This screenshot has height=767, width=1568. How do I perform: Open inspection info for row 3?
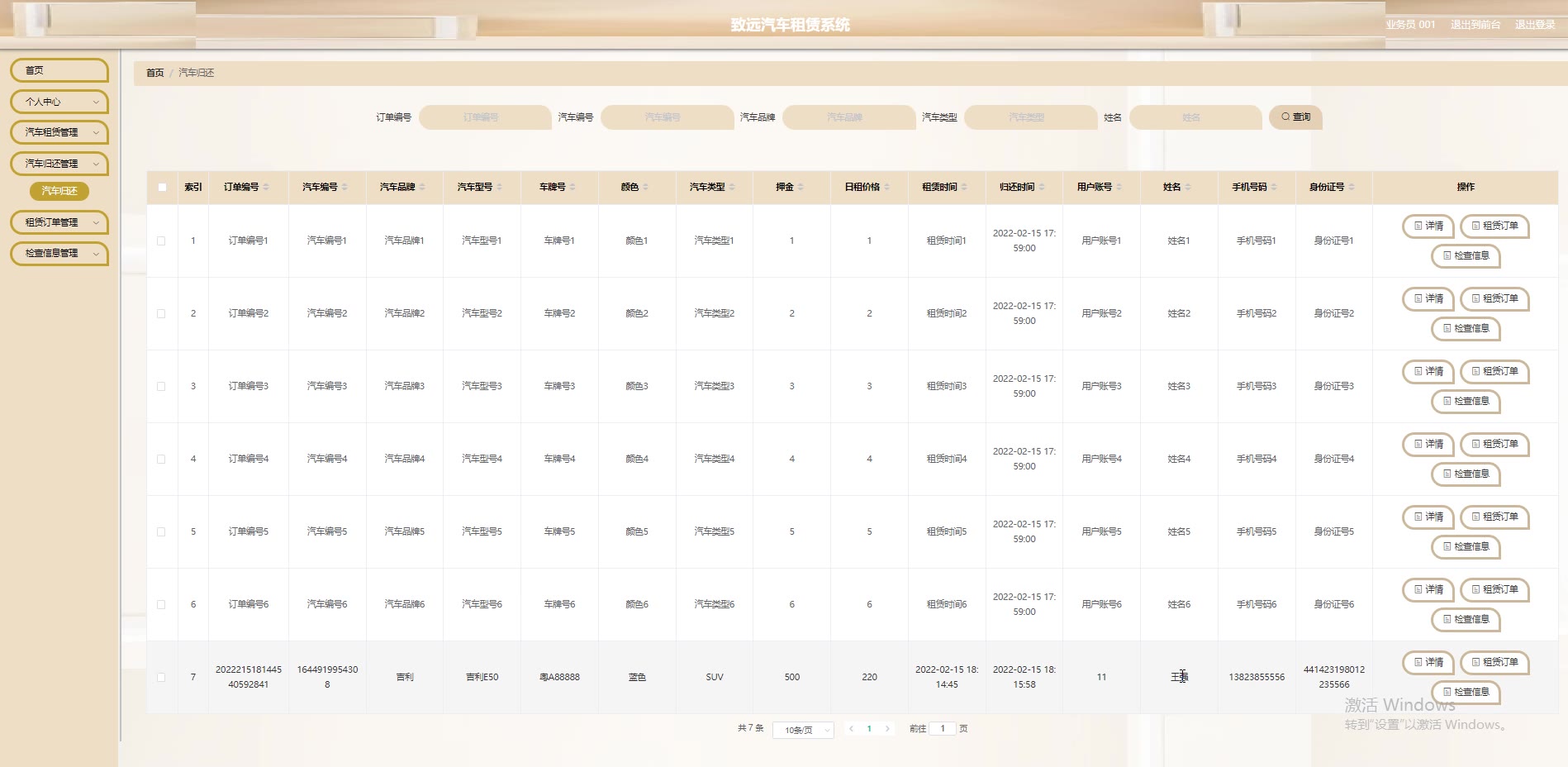pyautogui.click(x=1466, y=401)
